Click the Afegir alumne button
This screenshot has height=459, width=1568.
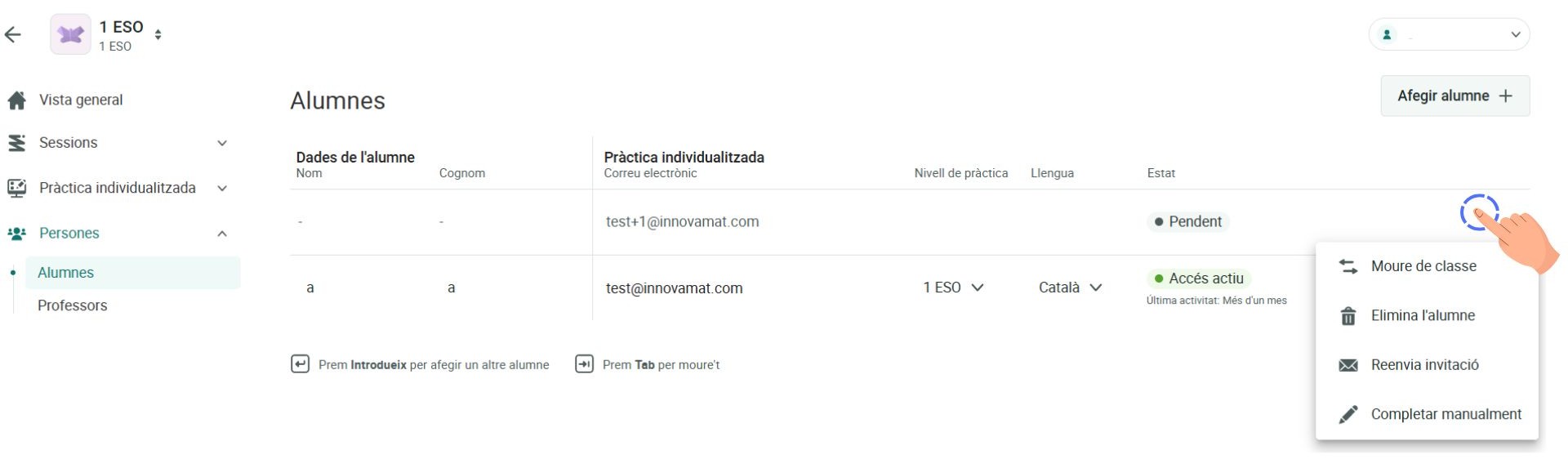(x=1454, y=96)
